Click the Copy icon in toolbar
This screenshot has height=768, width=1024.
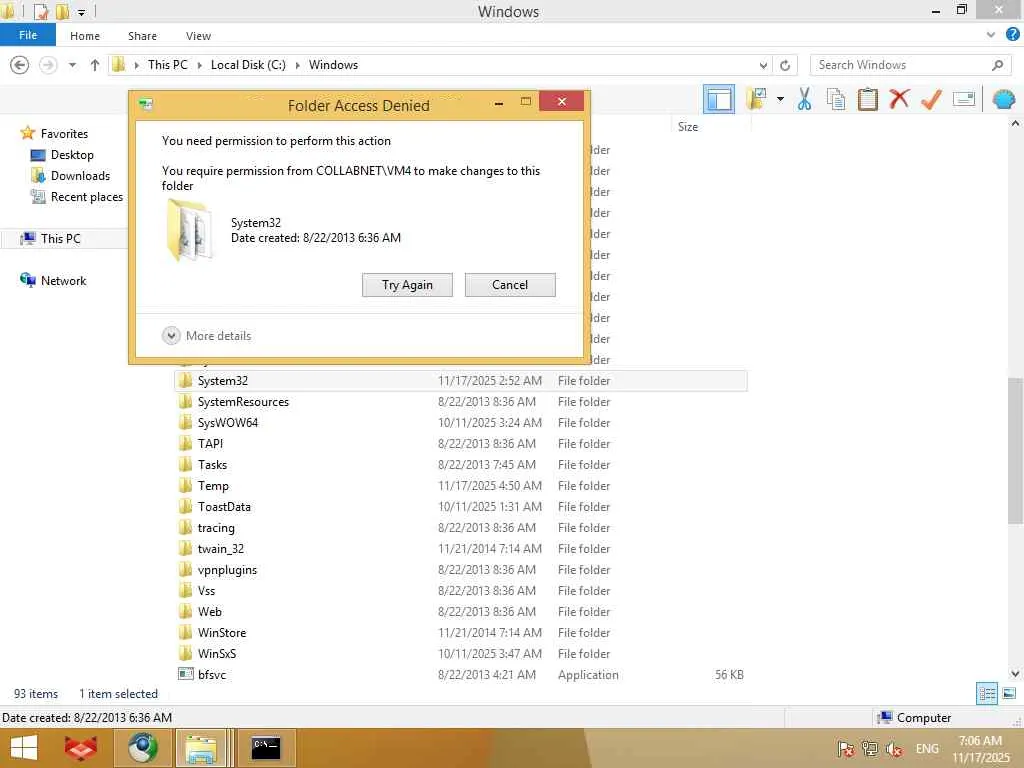(x=836, y=100)
